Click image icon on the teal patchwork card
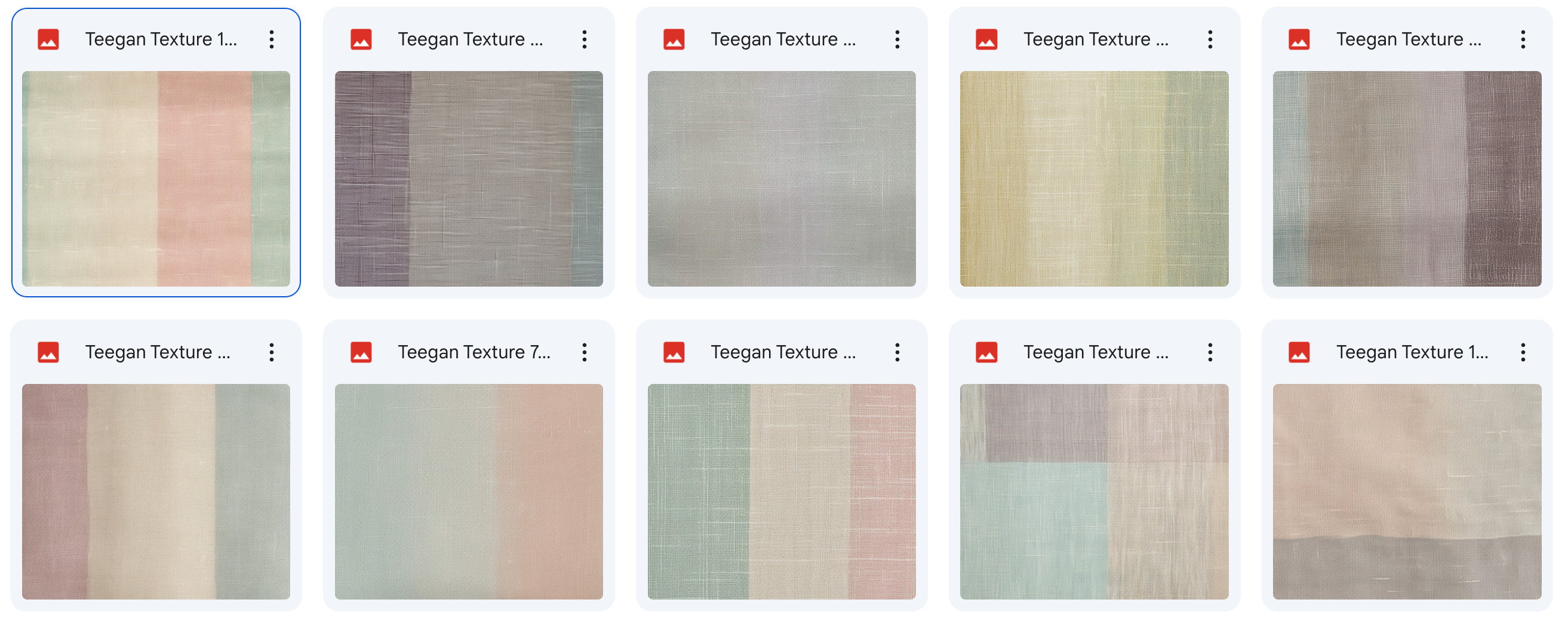 pos(986,352)
